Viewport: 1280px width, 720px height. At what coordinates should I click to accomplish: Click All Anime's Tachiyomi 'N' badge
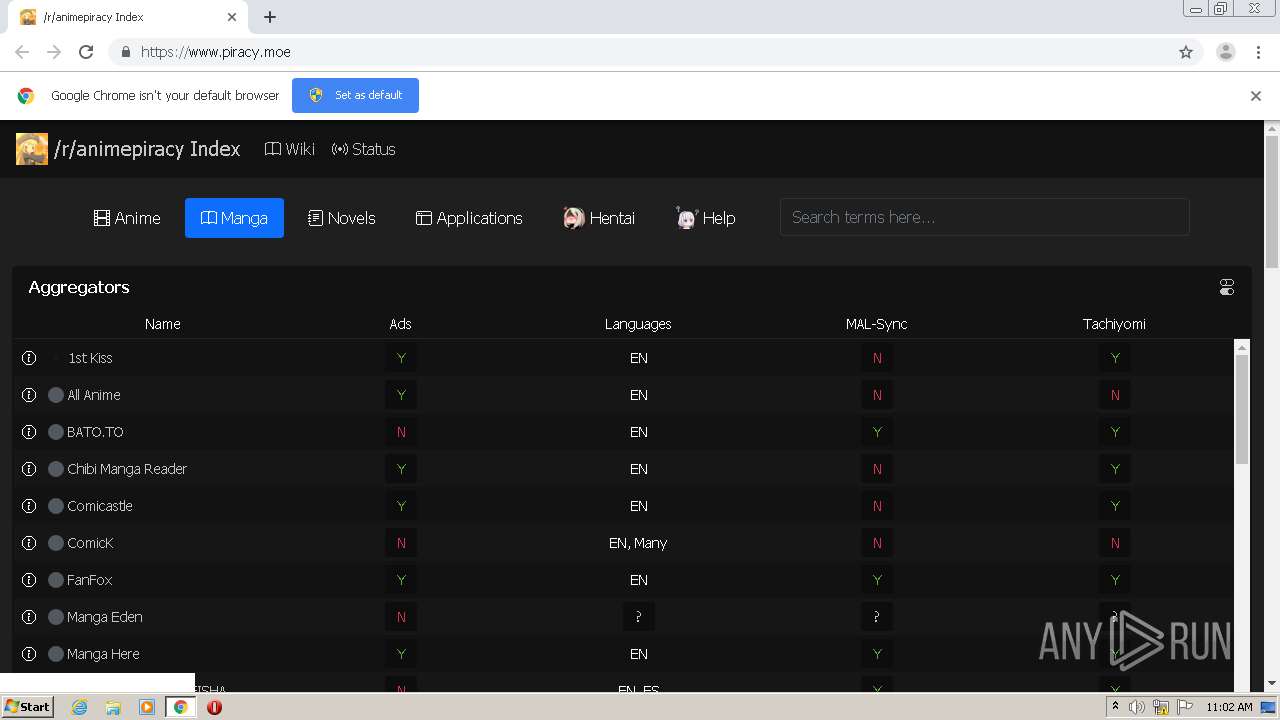pos(1115,395)
